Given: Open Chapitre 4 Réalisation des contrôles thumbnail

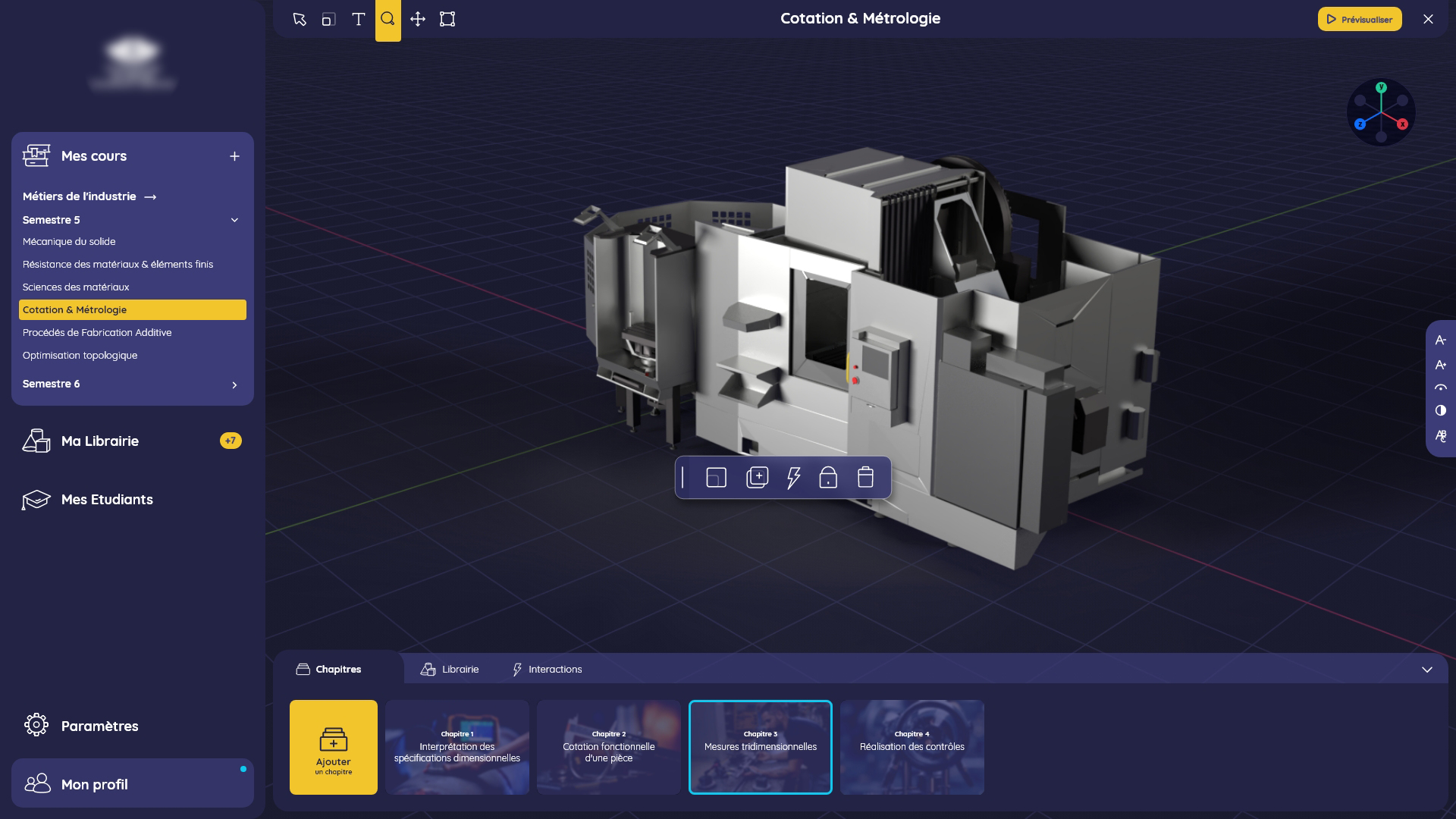Looking at the screenshot, I should tap(912, 747).
